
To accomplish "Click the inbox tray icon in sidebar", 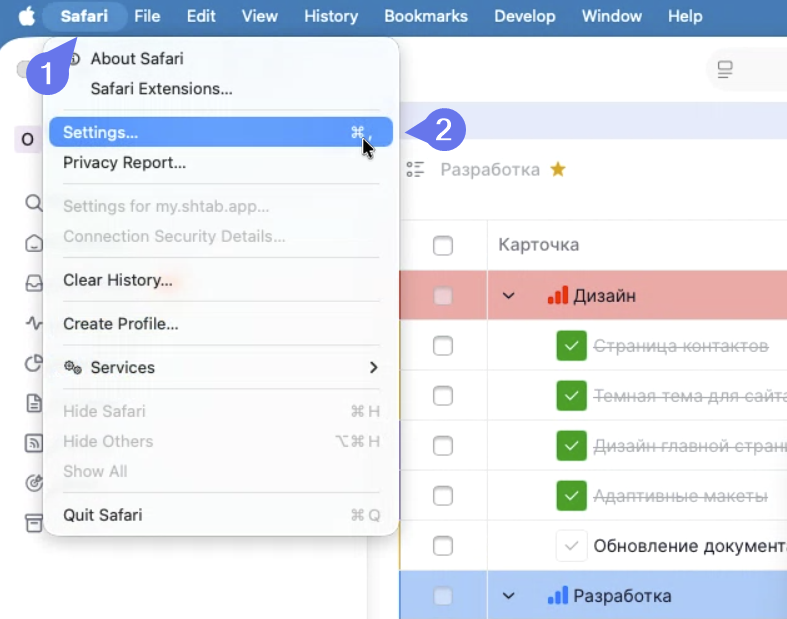I will (34, 283).
